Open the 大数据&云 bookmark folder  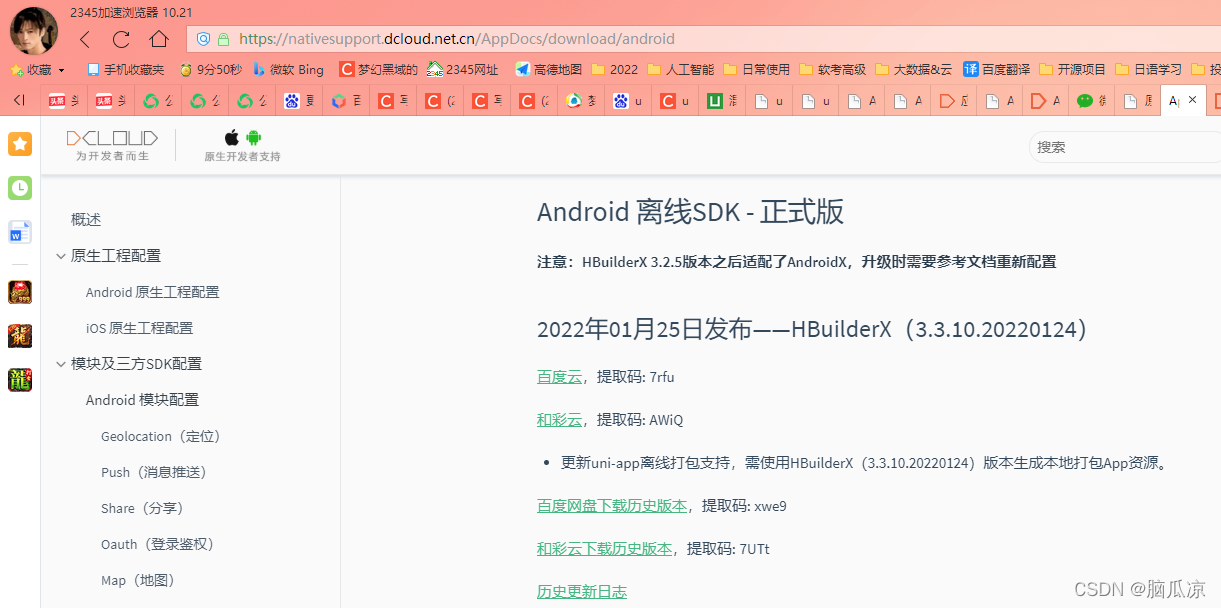pos(914,70)
